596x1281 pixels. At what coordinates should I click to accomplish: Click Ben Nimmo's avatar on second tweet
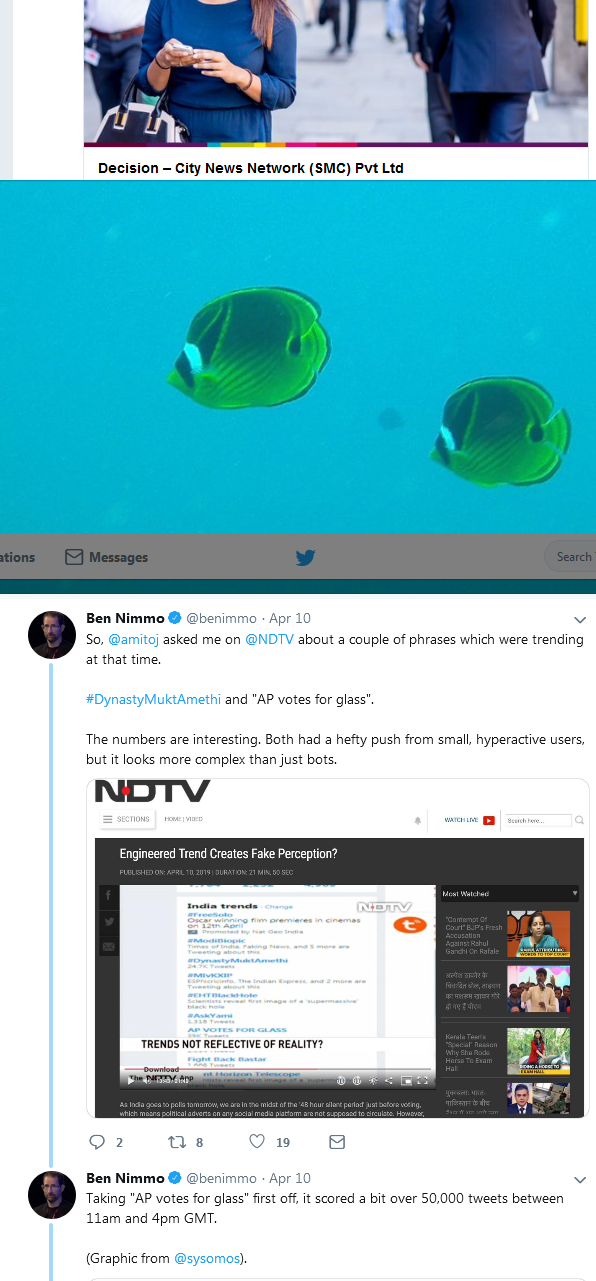pyautogui.click(x=51, y=1194)
